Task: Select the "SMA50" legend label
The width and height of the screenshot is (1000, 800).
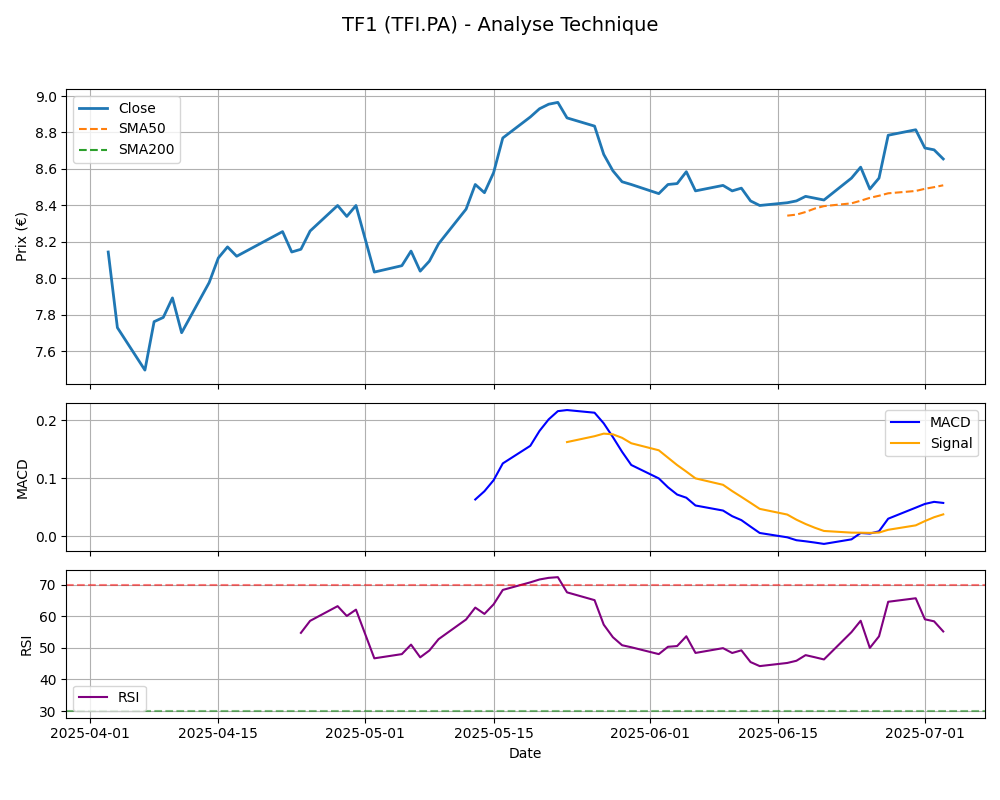Action: pos(142,129)
